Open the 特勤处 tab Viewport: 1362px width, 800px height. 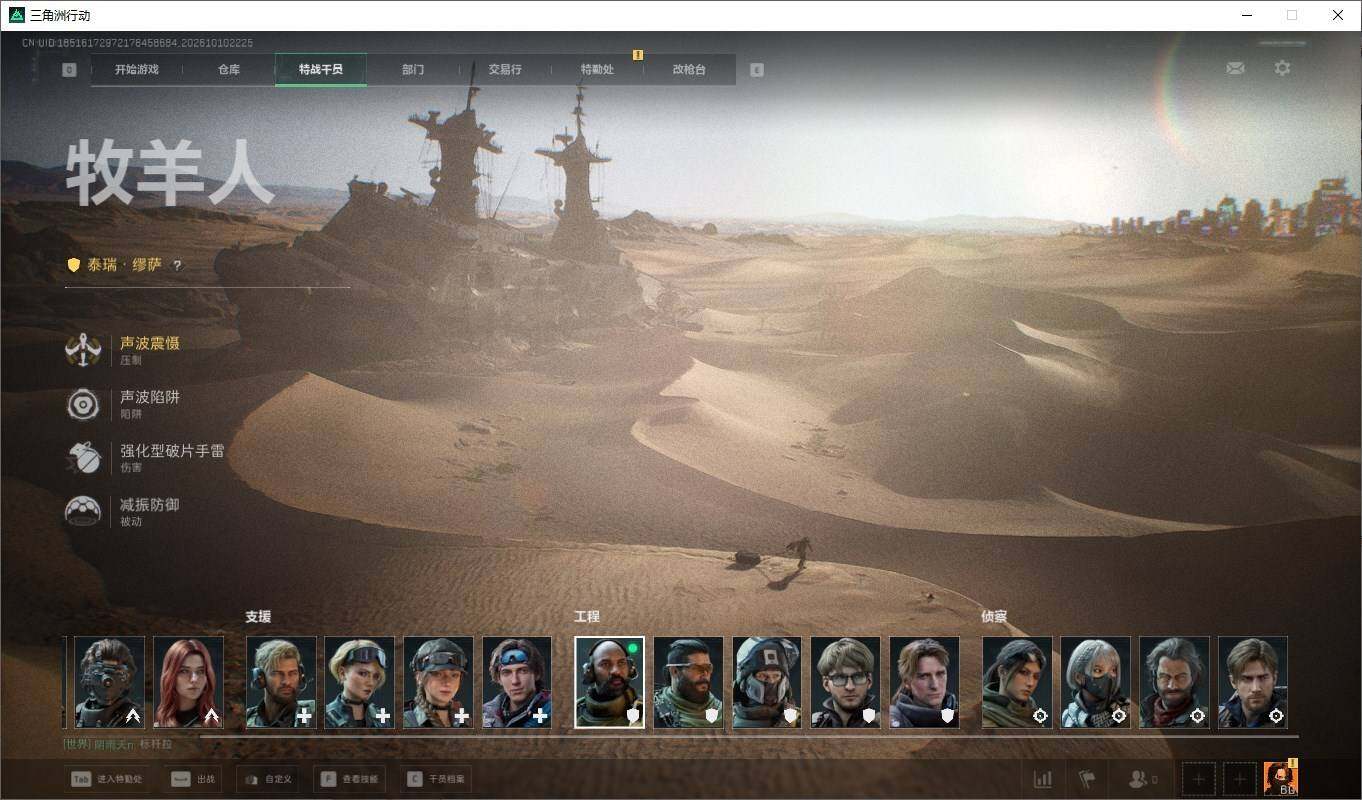click(x=597, y=70)
